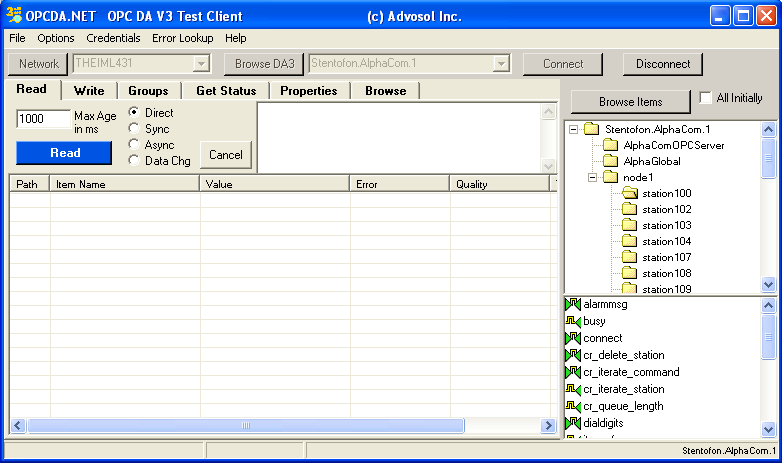Image resolution: width=782 pixels, height=463 pixels.
Task: Select the alarmmsg item icon
Action: (x=572, y=304)
